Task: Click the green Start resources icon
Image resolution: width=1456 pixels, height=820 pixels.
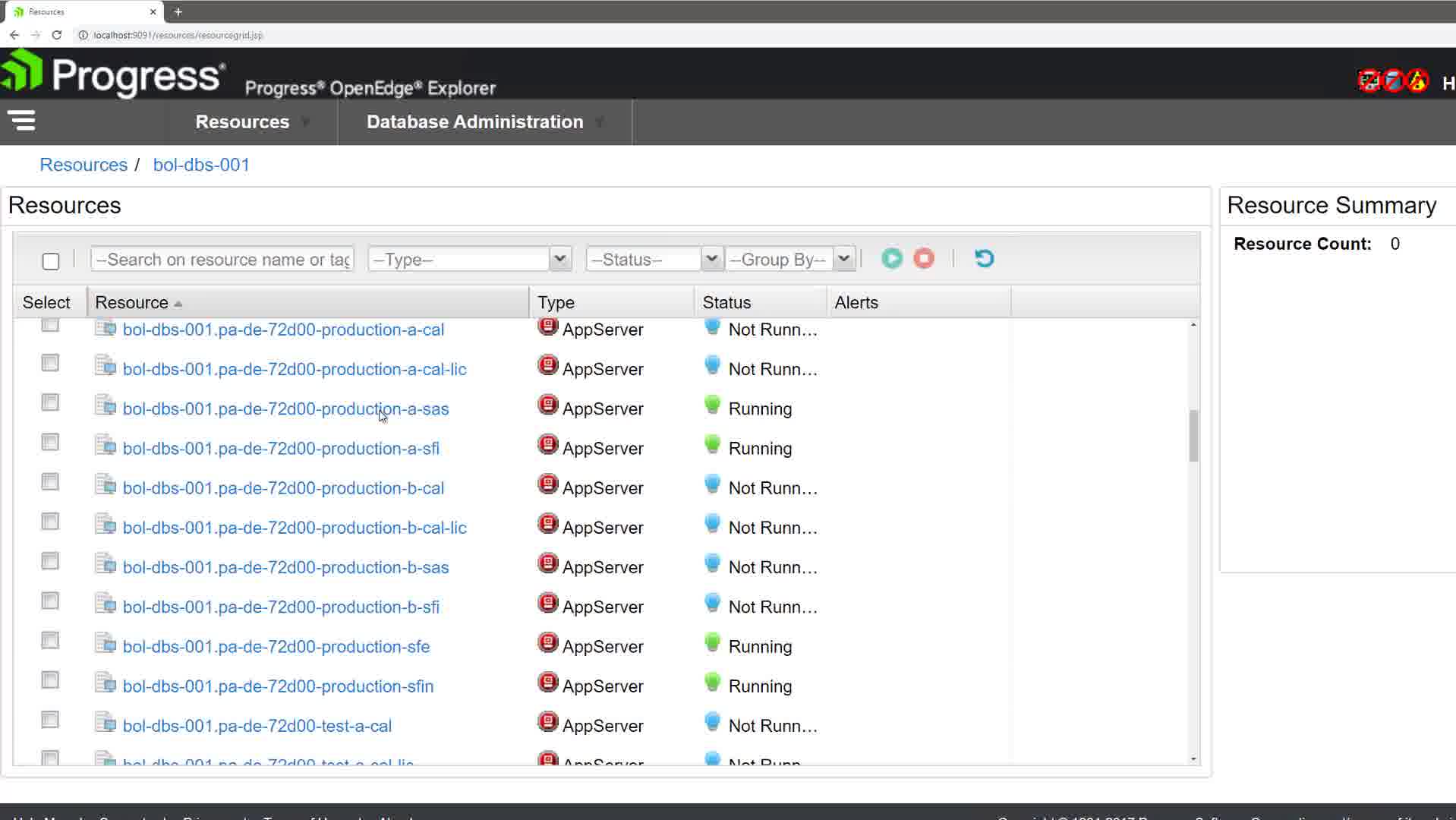Action: pyautogui.click(x=892, y=259)
